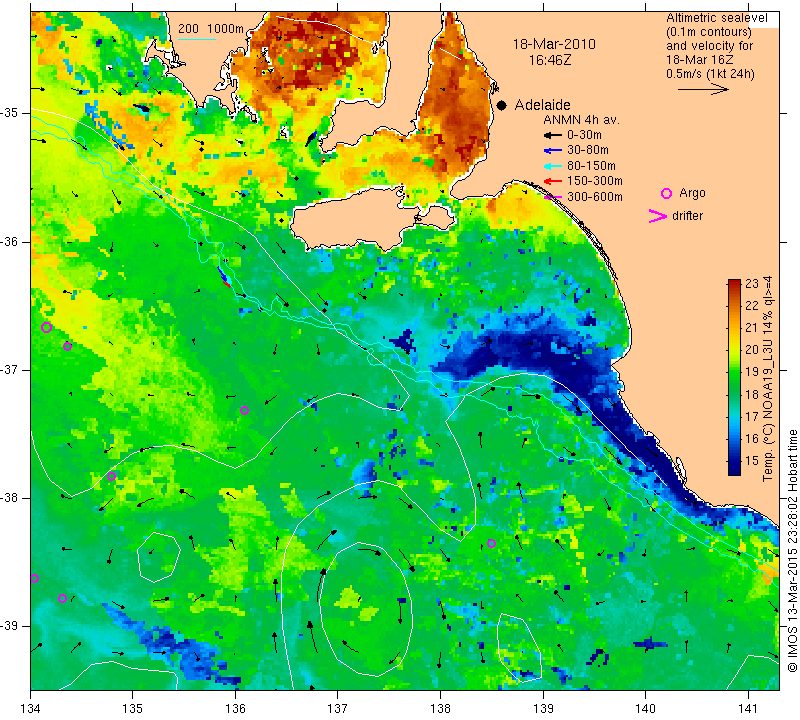Click the Argo float circle near 134.3E, 38.8S
This screenshot has width=800, height=720.
point(62,599)
